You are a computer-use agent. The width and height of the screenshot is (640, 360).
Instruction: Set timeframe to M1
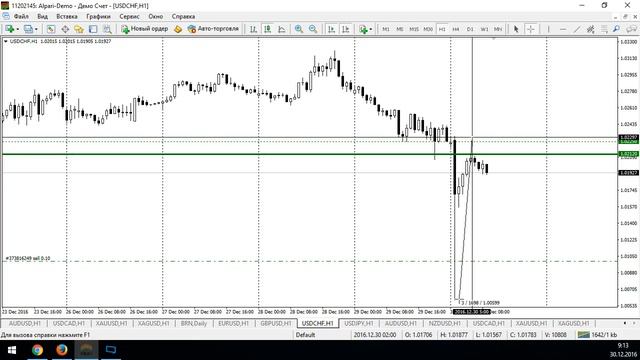(386, 29)
